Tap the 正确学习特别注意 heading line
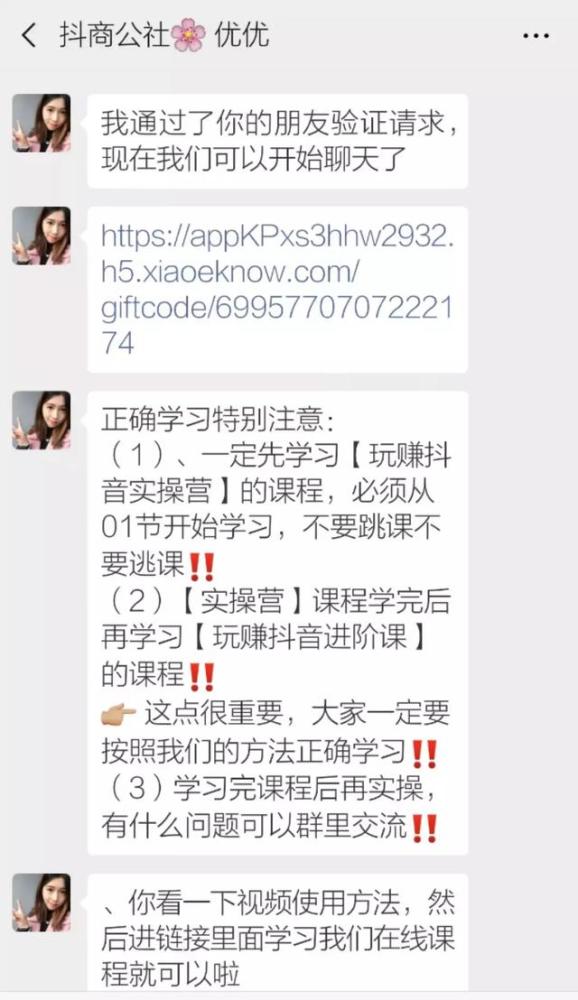 point(217,419)
